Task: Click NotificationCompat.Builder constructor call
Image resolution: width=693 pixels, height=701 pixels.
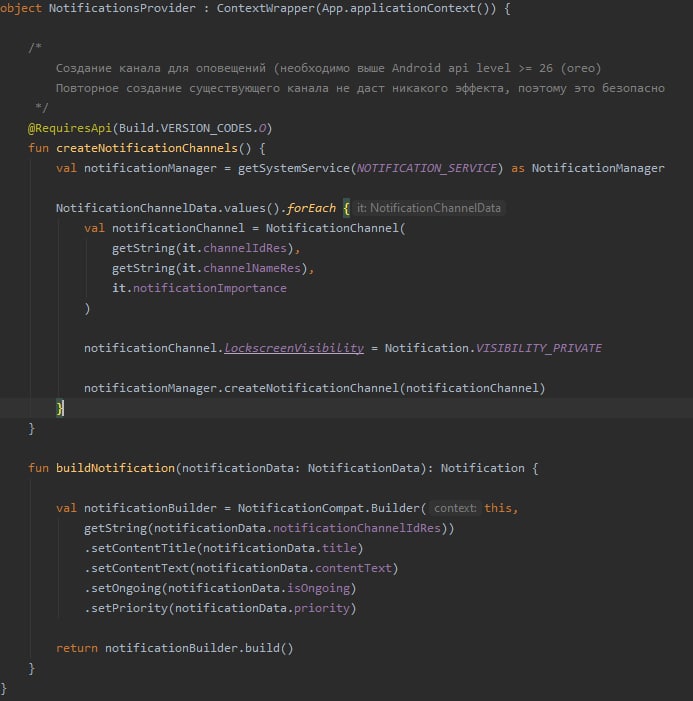Action: tap(329, 508)
